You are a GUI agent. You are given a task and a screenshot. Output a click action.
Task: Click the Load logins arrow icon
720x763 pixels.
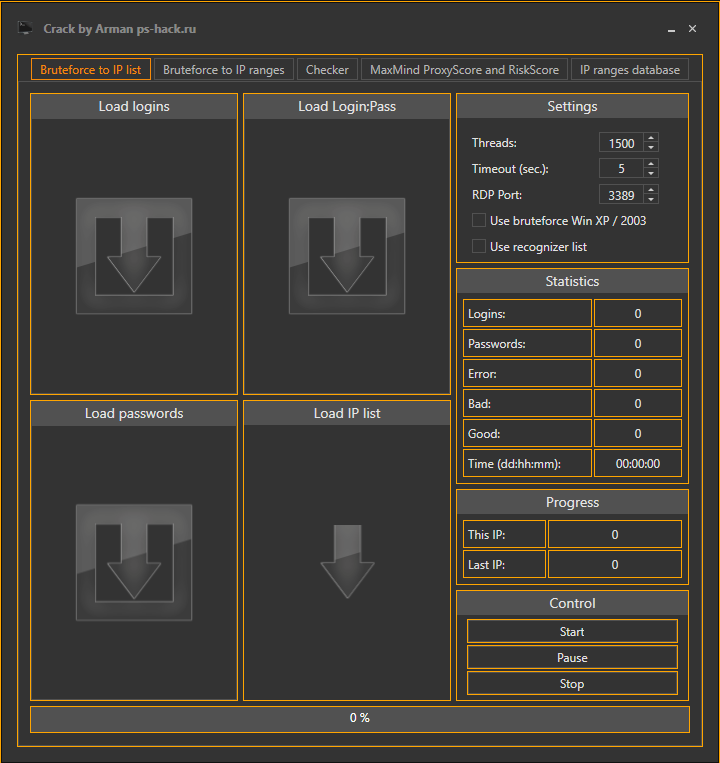tap(134, 256)
